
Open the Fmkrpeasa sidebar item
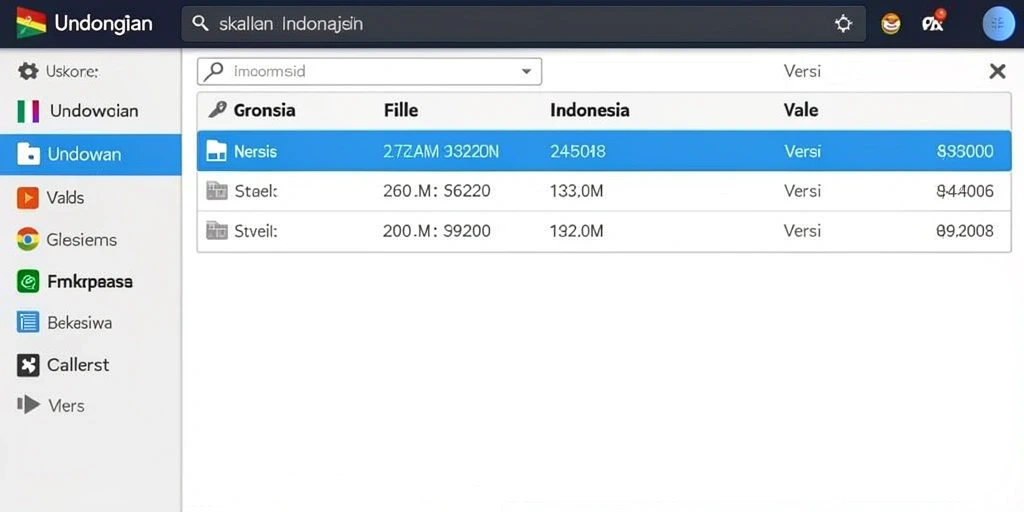[91, 281]
